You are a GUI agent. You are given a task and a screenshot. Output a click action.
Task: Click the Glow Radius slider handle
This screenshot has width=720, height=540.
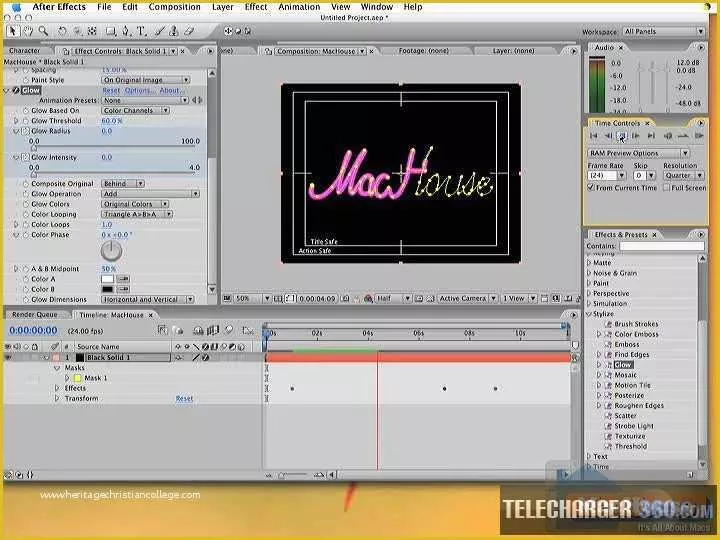(34, 148)
